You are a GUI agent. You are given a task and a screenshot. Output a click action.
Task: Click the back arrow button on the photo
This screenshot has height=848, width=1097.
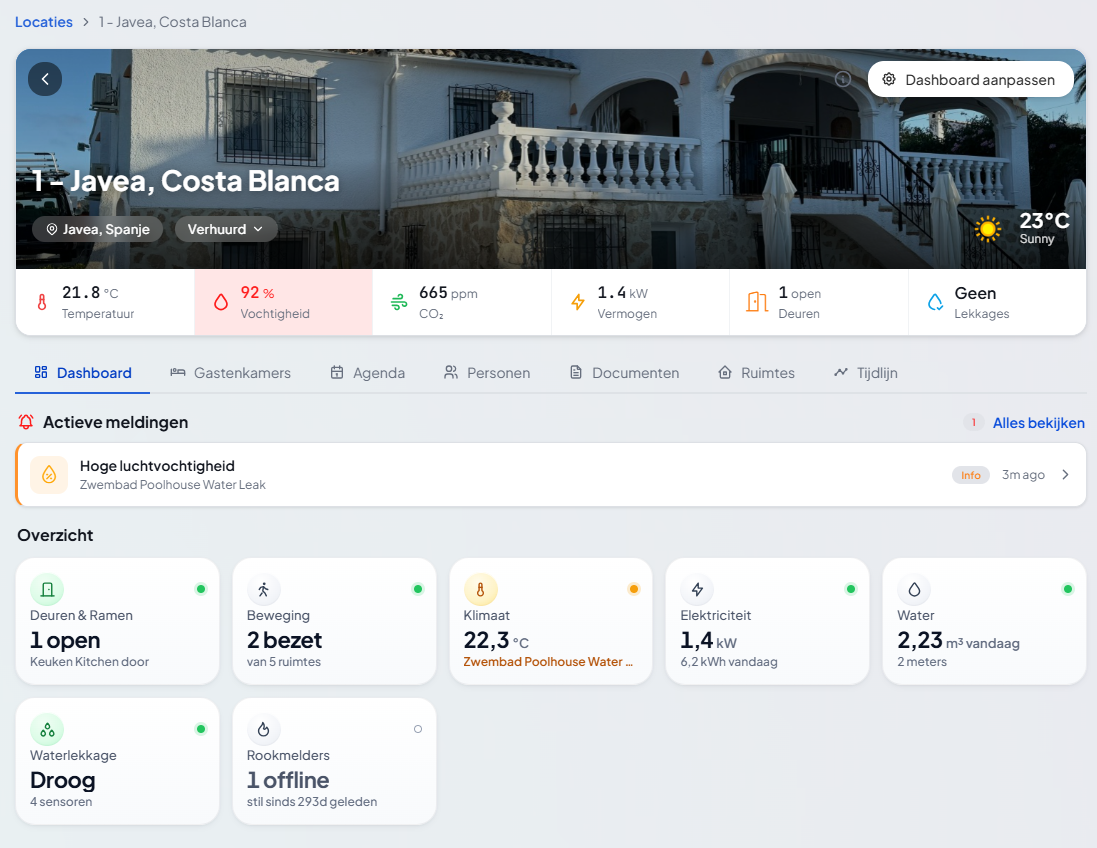coord(45,79)
